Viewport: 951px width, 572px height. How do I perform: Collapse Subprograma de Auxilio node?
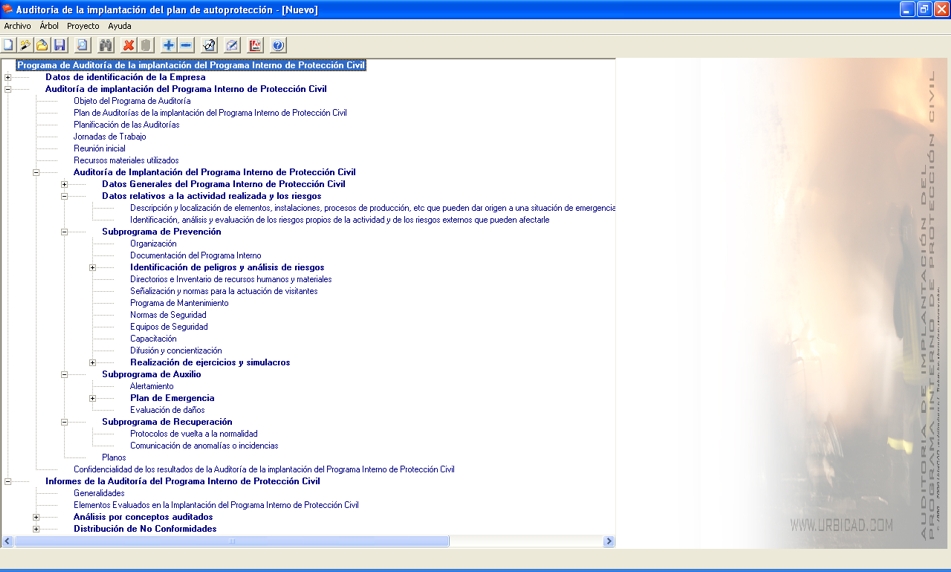coord(64,374)
